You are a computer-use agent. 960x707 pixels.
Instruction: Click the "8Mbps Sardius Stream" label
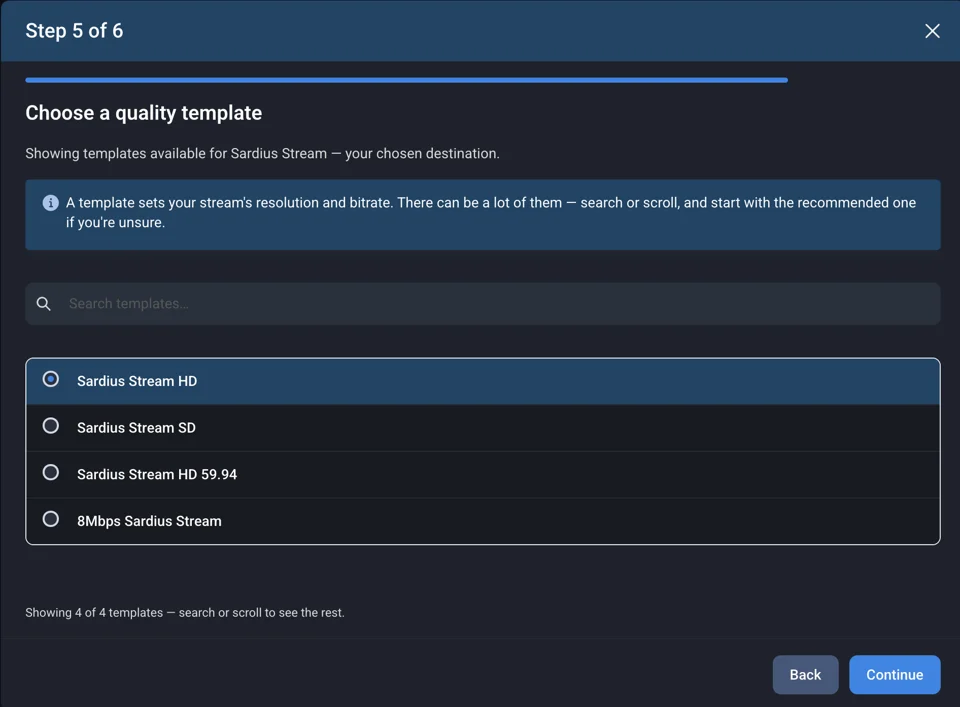click(x=149, y=521)
